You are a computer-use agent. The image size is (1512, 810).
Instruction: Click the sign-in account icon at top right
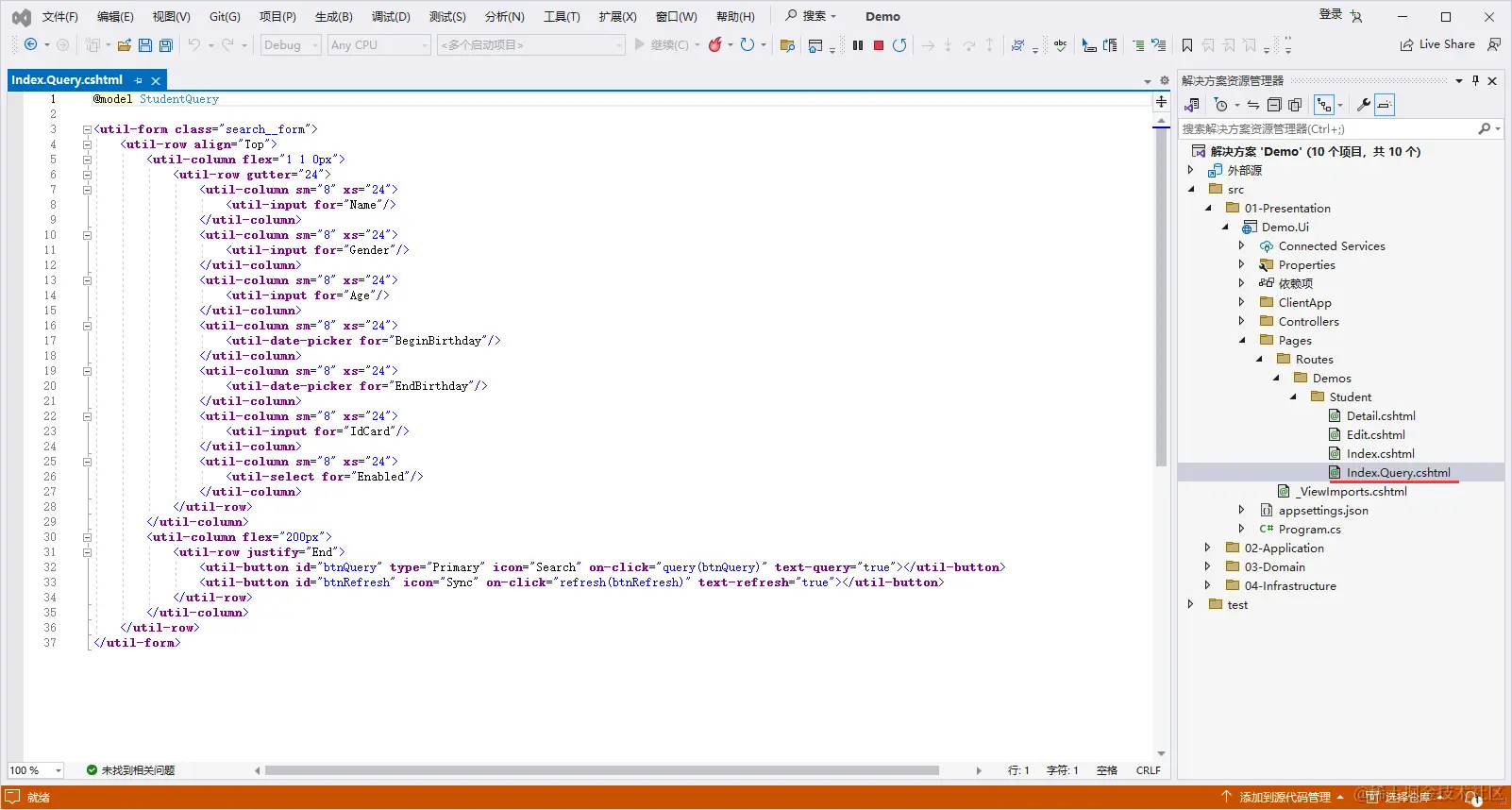[1356, 16]
